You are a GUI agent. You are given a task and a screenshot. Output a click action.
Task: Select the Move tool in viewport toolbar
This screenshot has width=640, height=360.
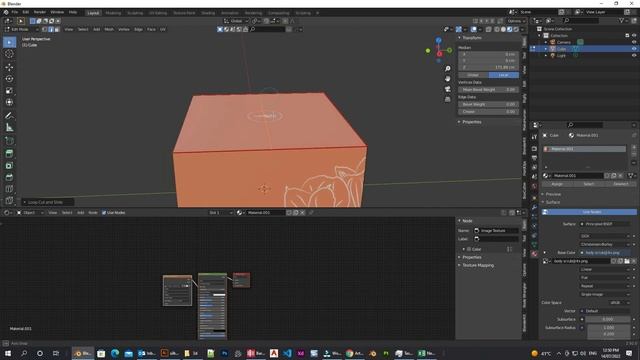coord(9,67)
